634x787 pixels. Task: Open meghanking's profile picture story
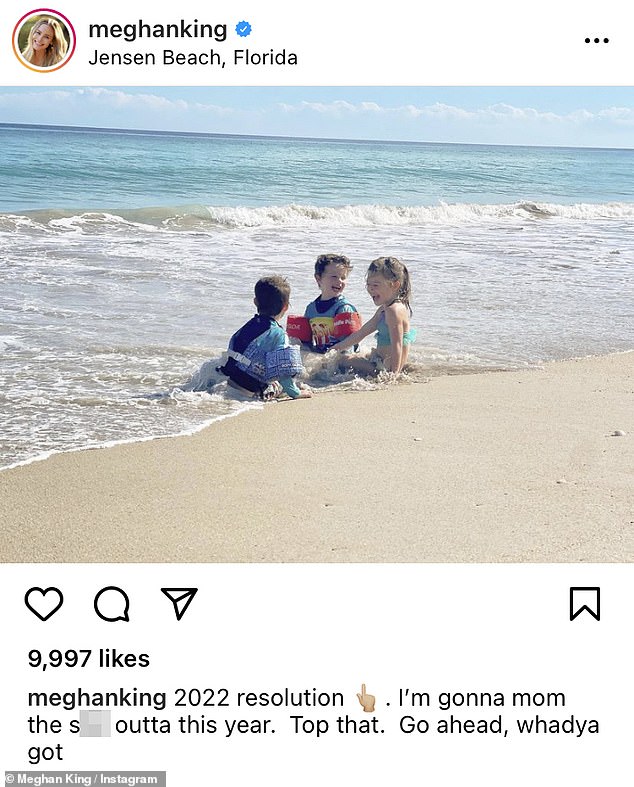pos(44,41)
